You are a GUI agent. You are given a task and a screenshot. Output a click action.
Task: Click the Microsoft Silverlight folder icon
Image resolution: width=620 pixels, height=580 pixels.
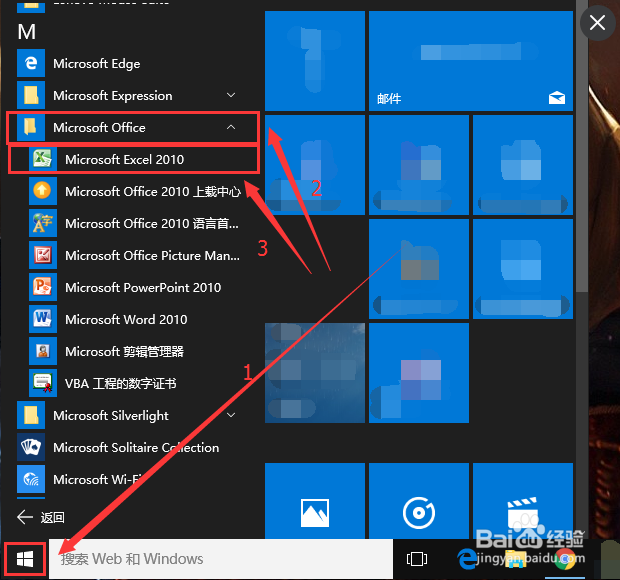click(31, 415)
